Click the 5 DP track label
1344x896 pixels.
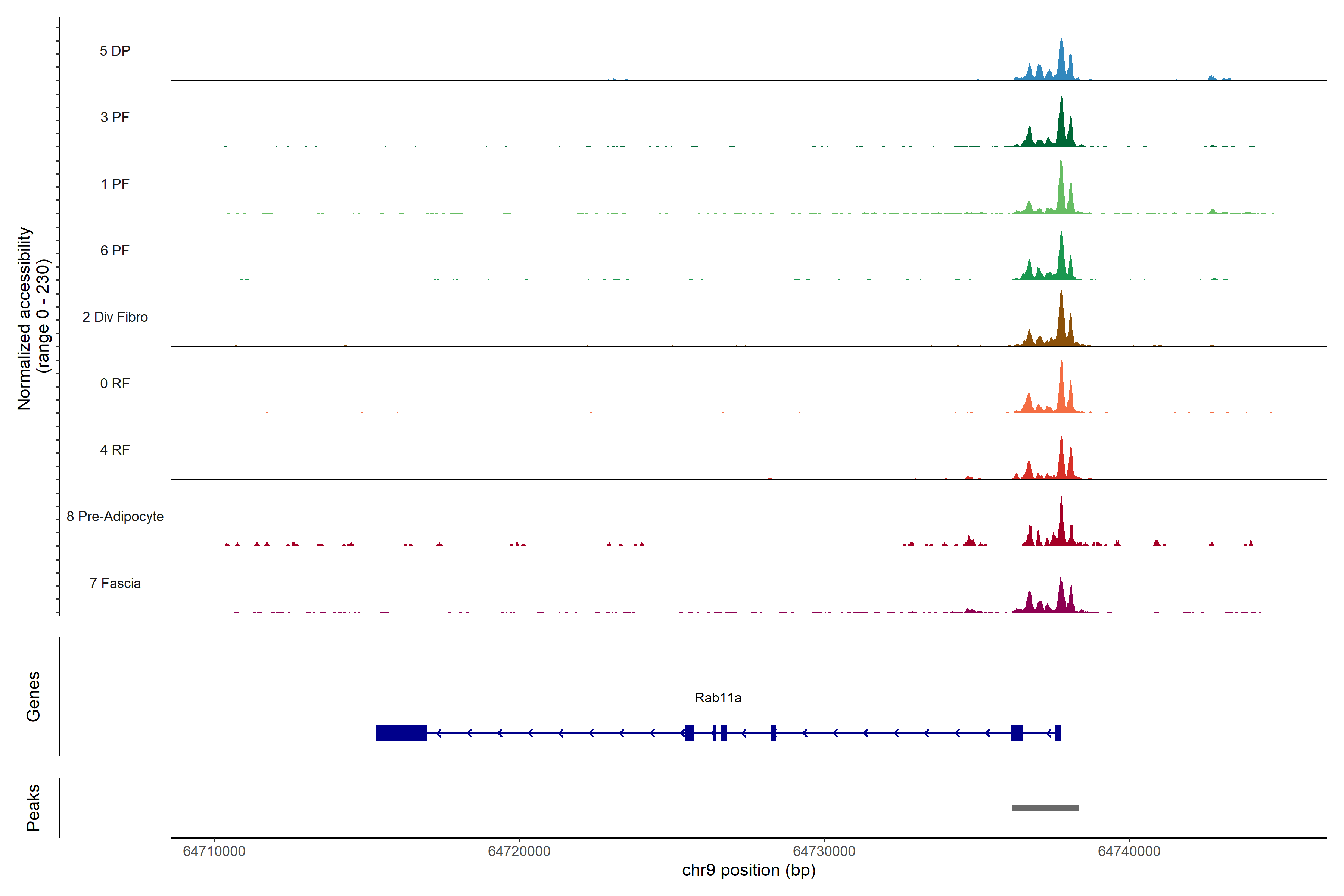pyautogui.click(x=115, y=51)
